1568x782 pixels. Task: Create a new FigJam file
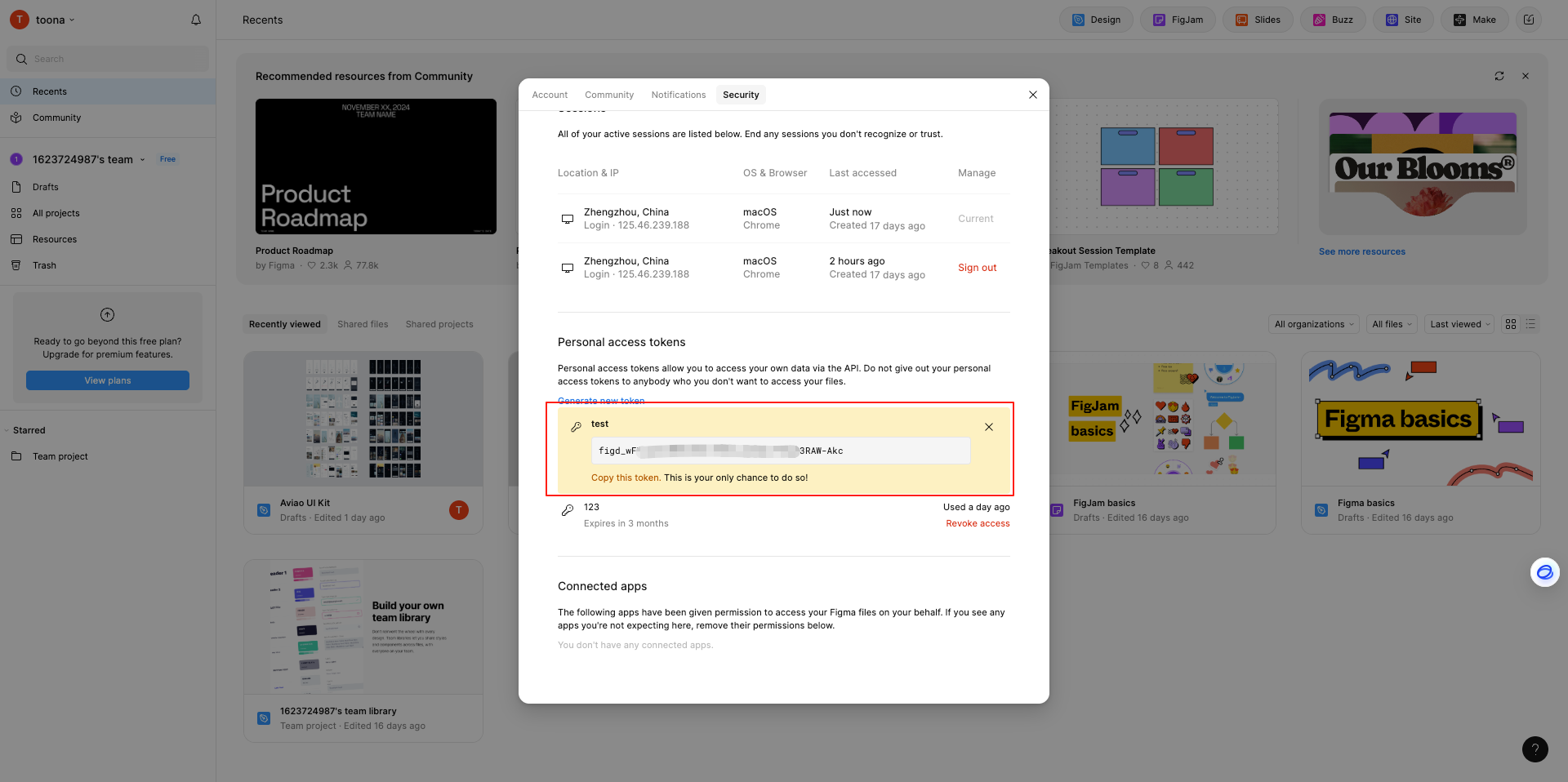tap(1177, 20)
